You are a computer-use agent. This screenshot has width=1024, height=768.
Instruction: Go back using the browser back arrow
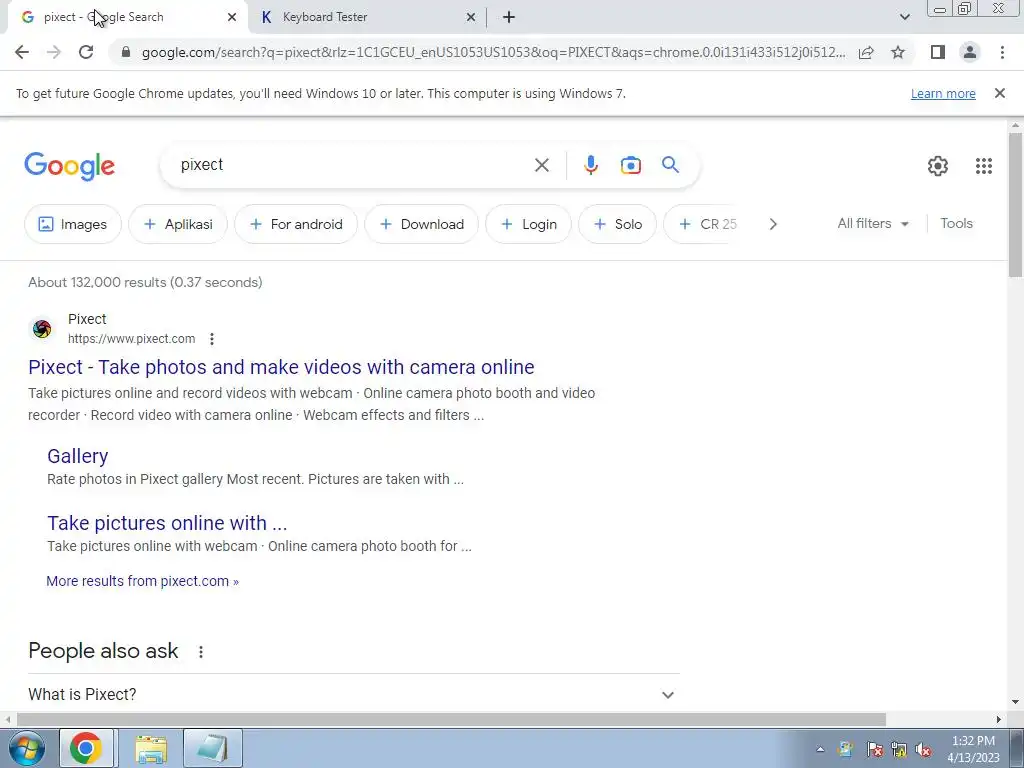click(x=22, y=52)
